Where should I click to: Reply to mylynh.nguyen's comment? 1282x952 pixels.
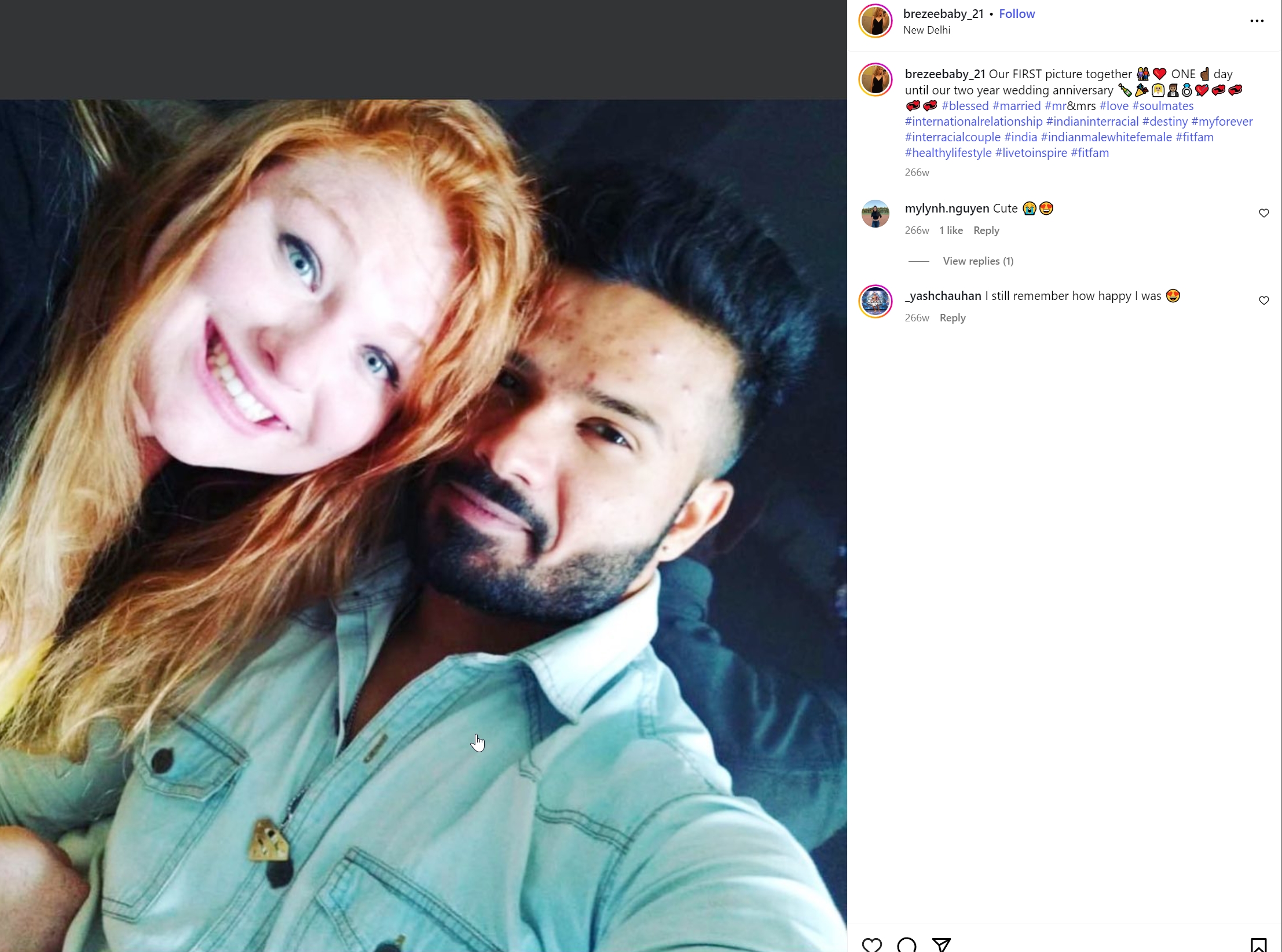986,230
